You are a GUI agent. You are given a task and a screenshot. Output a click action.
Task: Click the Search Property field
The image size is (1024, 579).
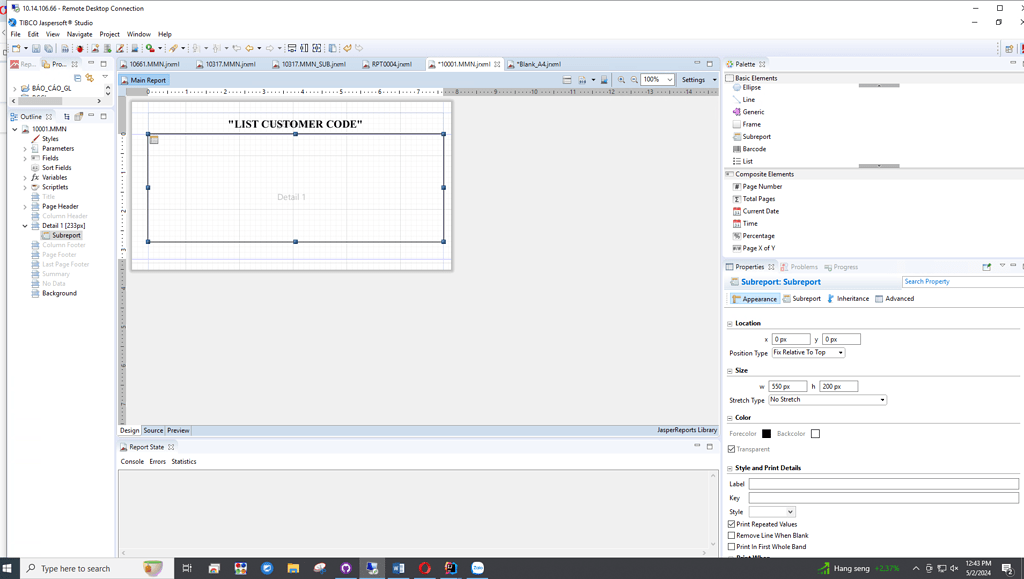click(x=963, y=282)
